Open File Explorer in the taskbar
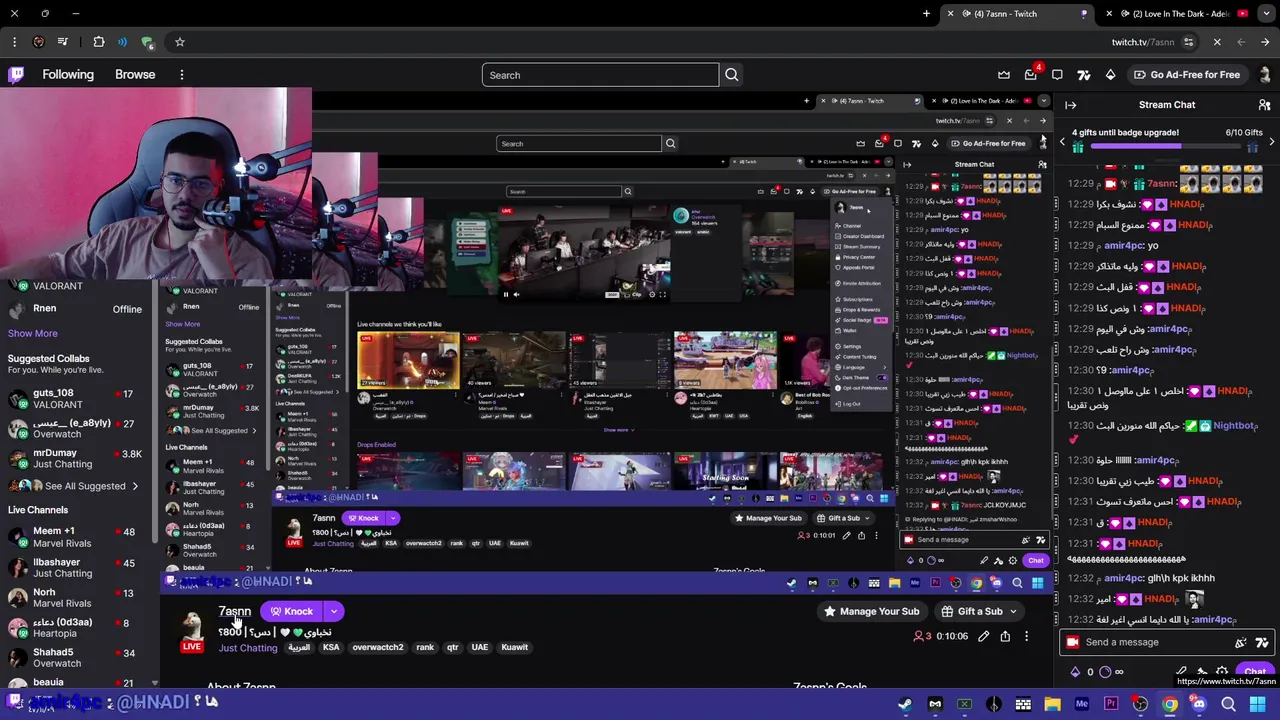 tap(1052, 705)
